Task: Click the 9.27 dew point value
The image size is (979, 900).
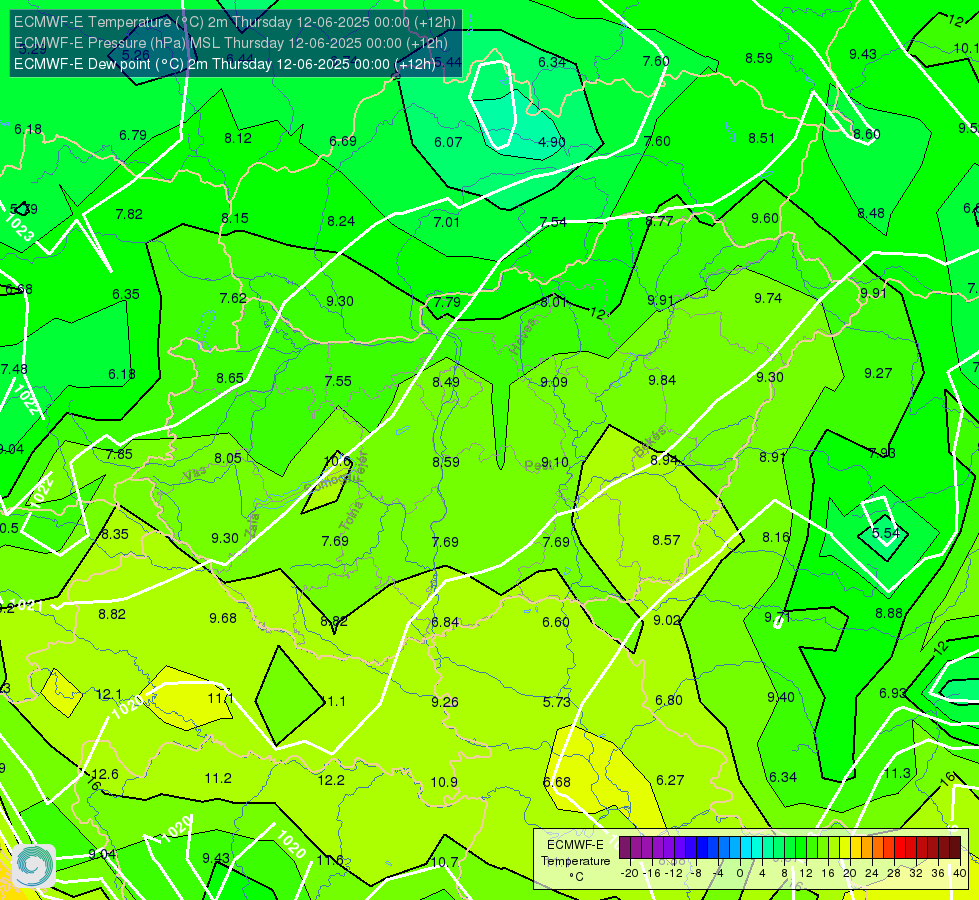Action: [x=878, y=373]
